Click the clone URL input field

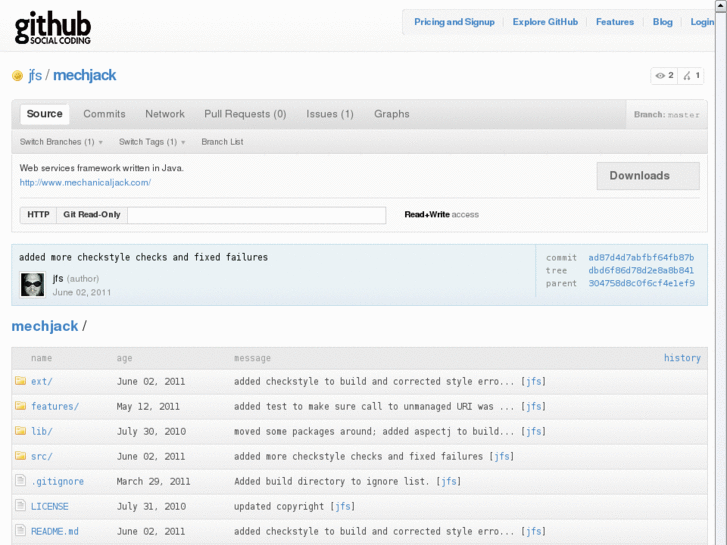pyautogui.click(x=256, y=215)
